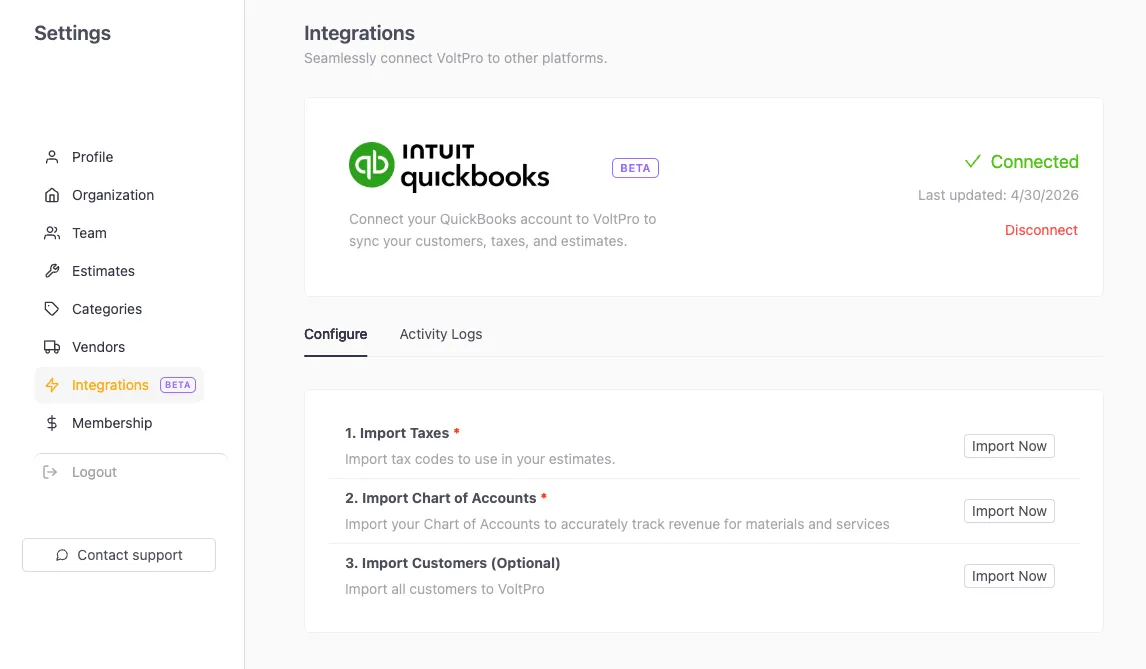Click the Profile person icon
The width and height of the screenshot is (1146, 669).
pos(52,157)
